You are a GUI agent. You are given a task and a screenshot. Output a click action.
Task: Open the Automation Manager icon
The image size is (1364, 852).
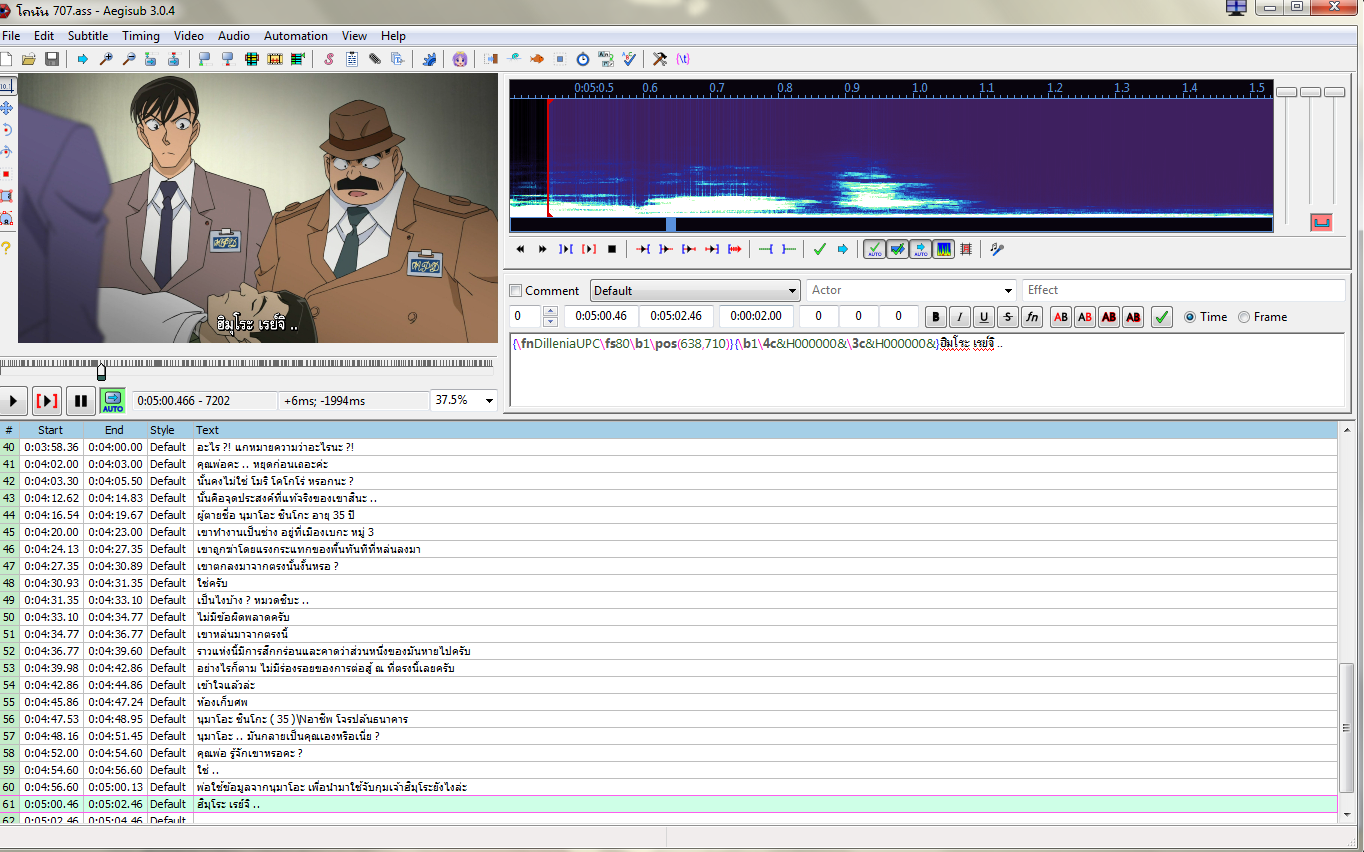[x=429, y=60]
